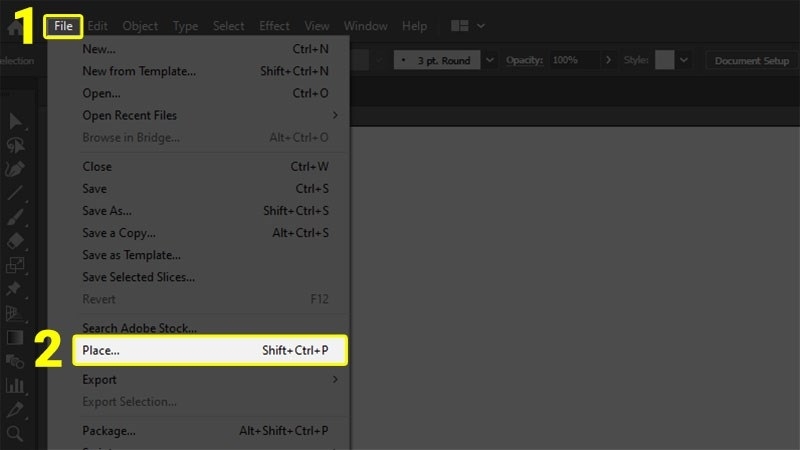800x450 pixels.
Task: Open the Help menu
Action: pos(414,26)
